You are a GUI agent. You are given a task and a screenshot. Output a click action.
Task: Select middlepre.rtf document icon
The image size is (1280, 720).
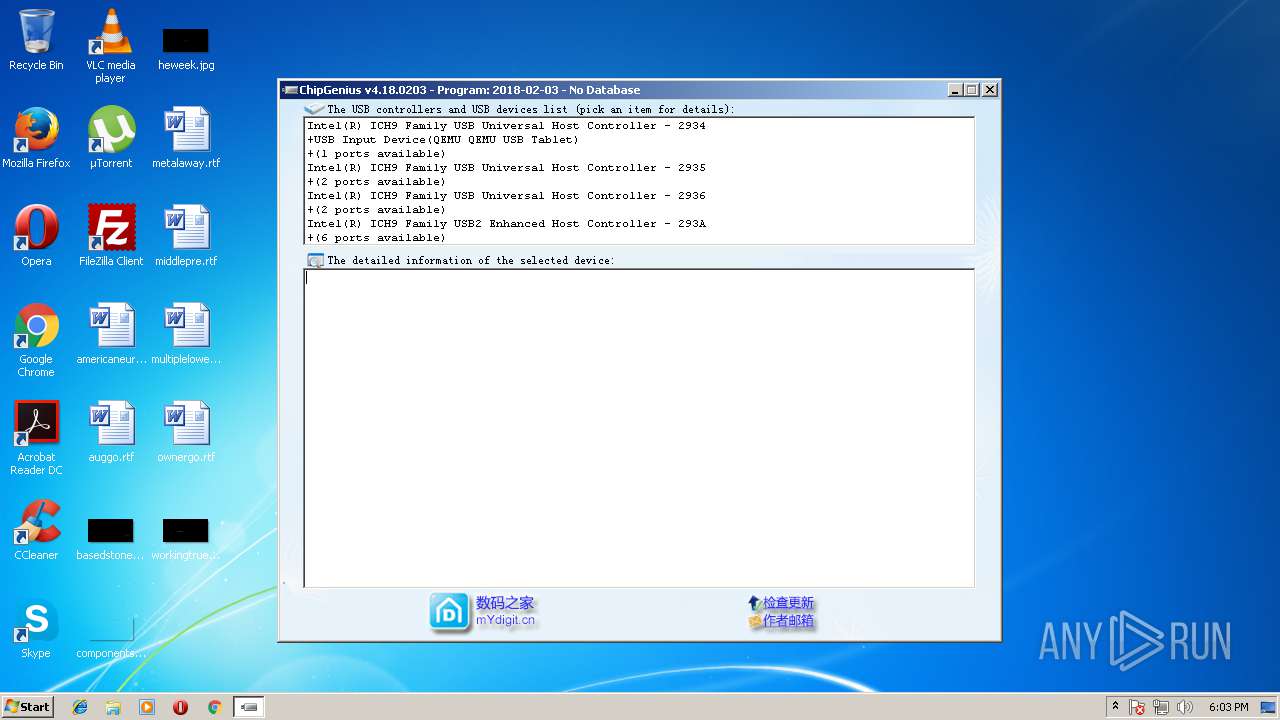pyautogui.click(x=186, y=236)
